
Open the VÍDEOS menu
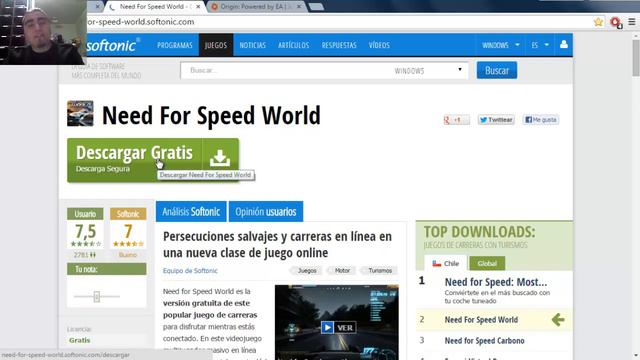pyautogui.click(x=379, y=45)
